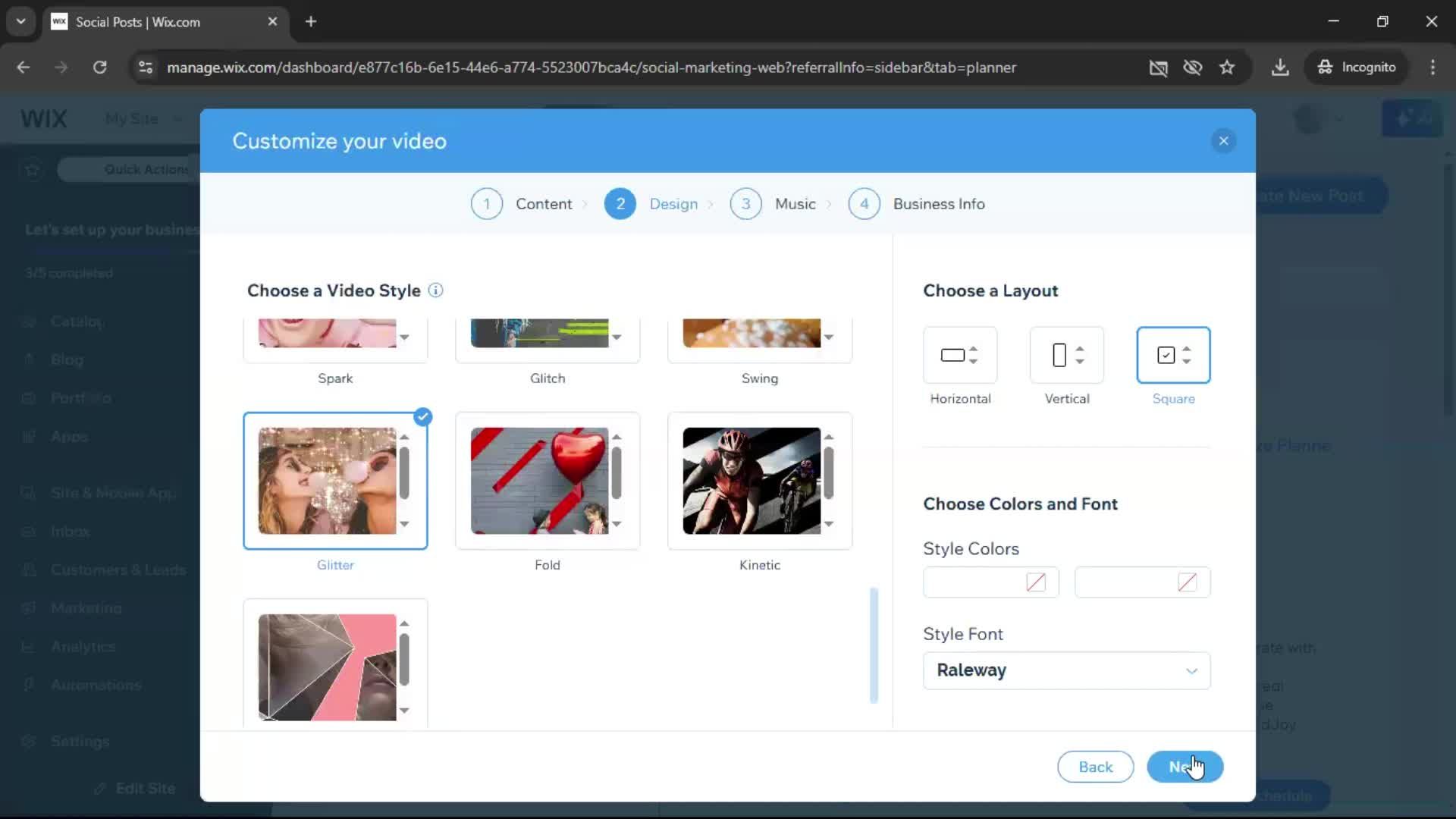
Task: Click down arrow on Swing thumbnail
Action: pos(829,337)
